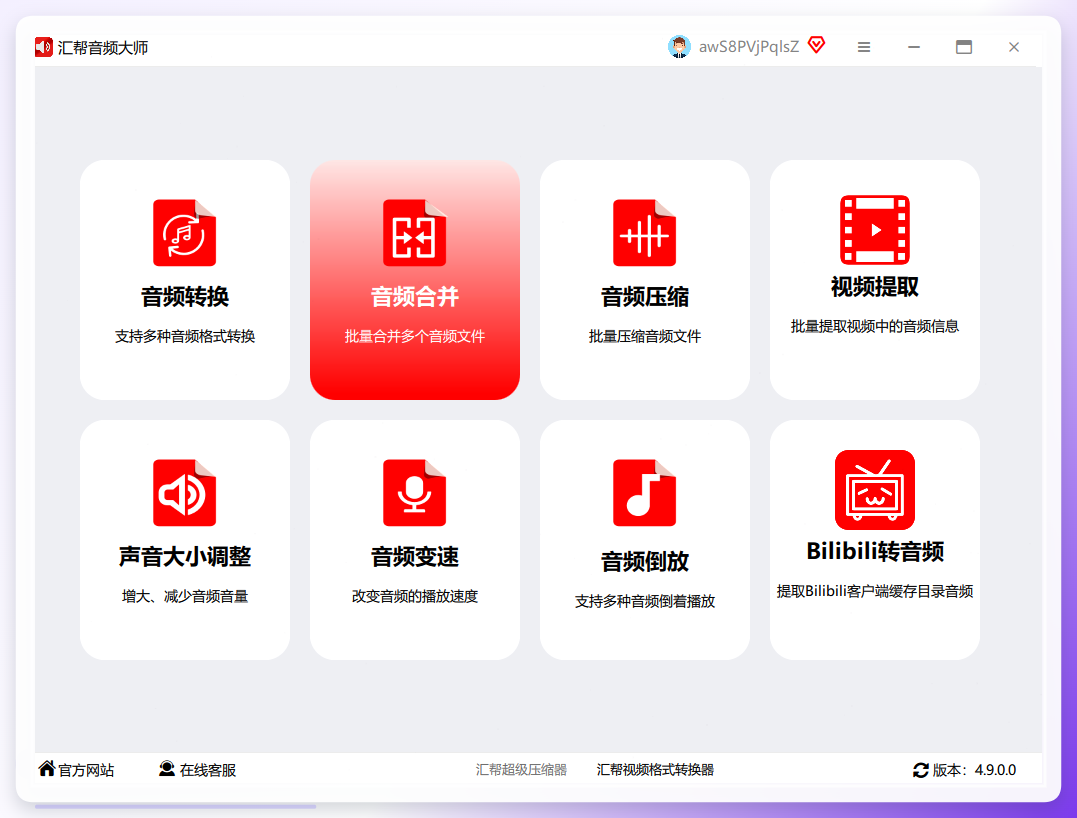1077x818 pixels.
Task: Click description 支持多种音频格式转换
Action: point(185,336)
